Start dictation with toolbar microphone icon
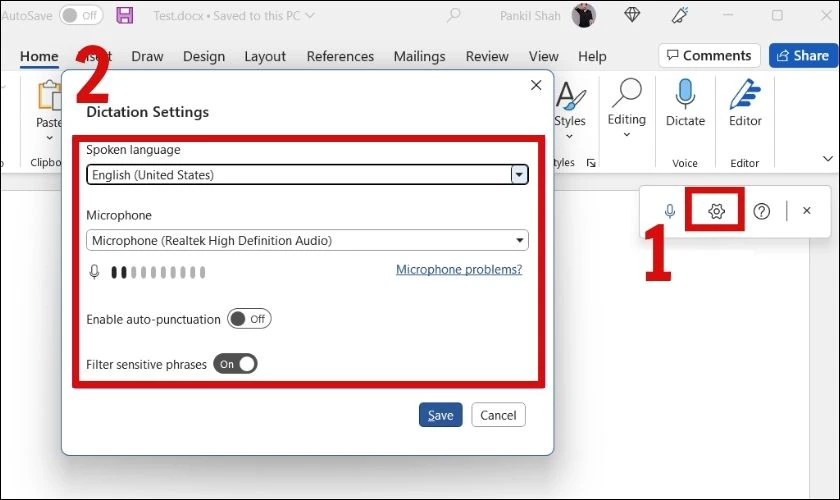The height and width of the screenshot is (500, 840). [x=670, y=211]
